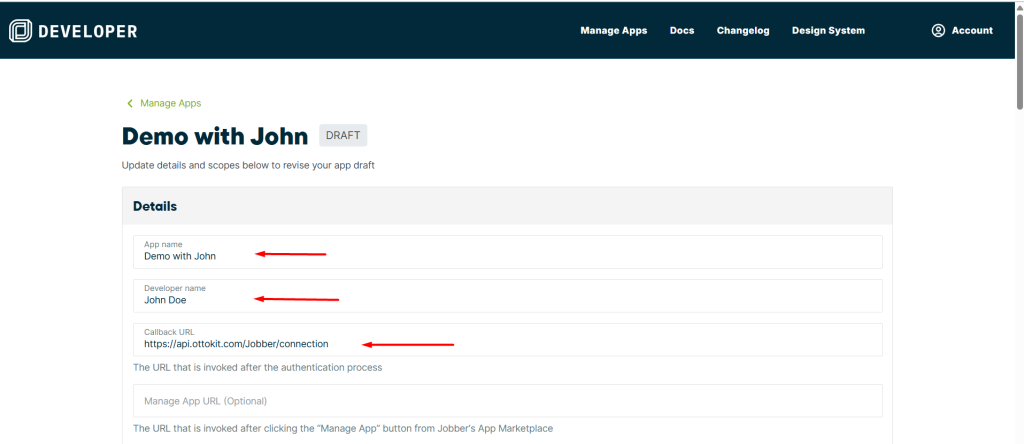Viewport: 1024px width, 444px height.
Task: Focus the Manage App URL optional field
Action: [507, 401]
